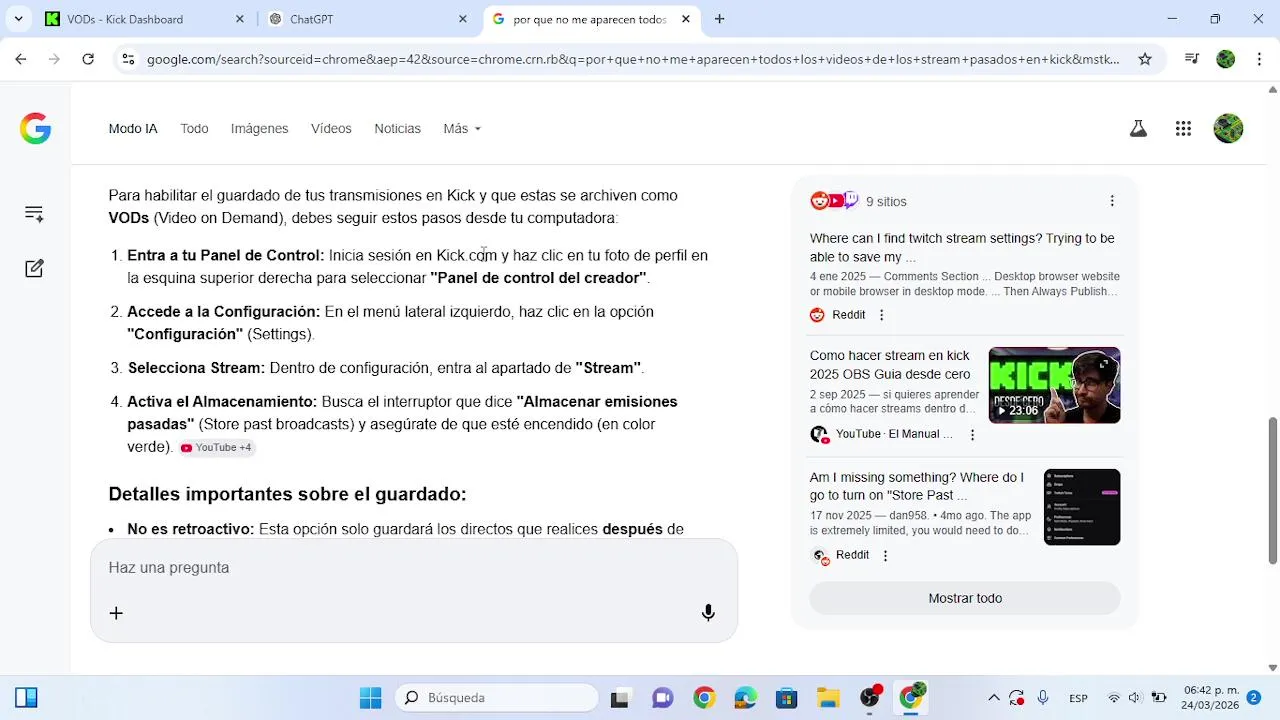Open OBS Studio from taskbar
Screen dimensions: 1280x720
(870, 698)
